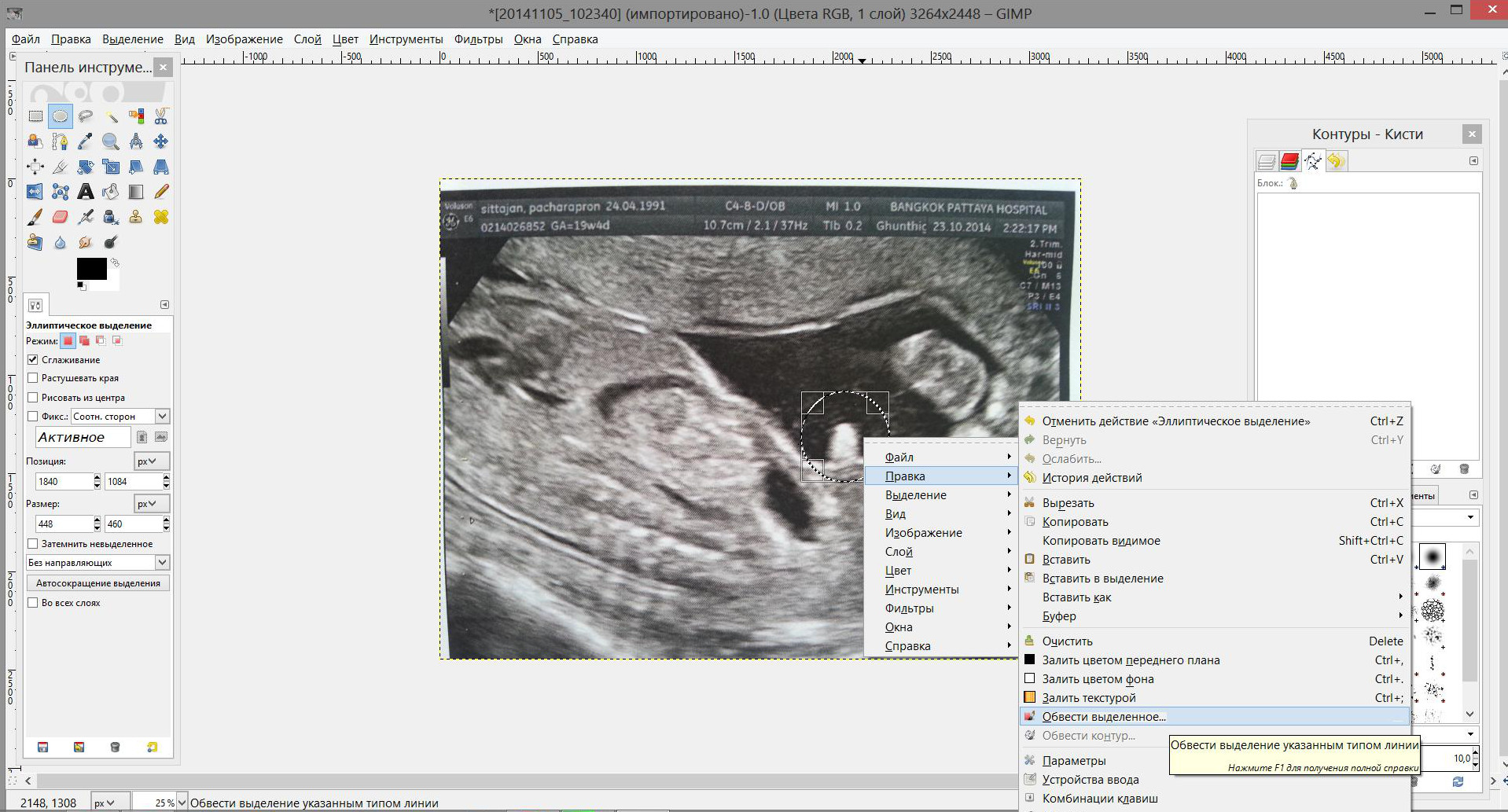Click the selection width field showing 448

coord(63,524)
